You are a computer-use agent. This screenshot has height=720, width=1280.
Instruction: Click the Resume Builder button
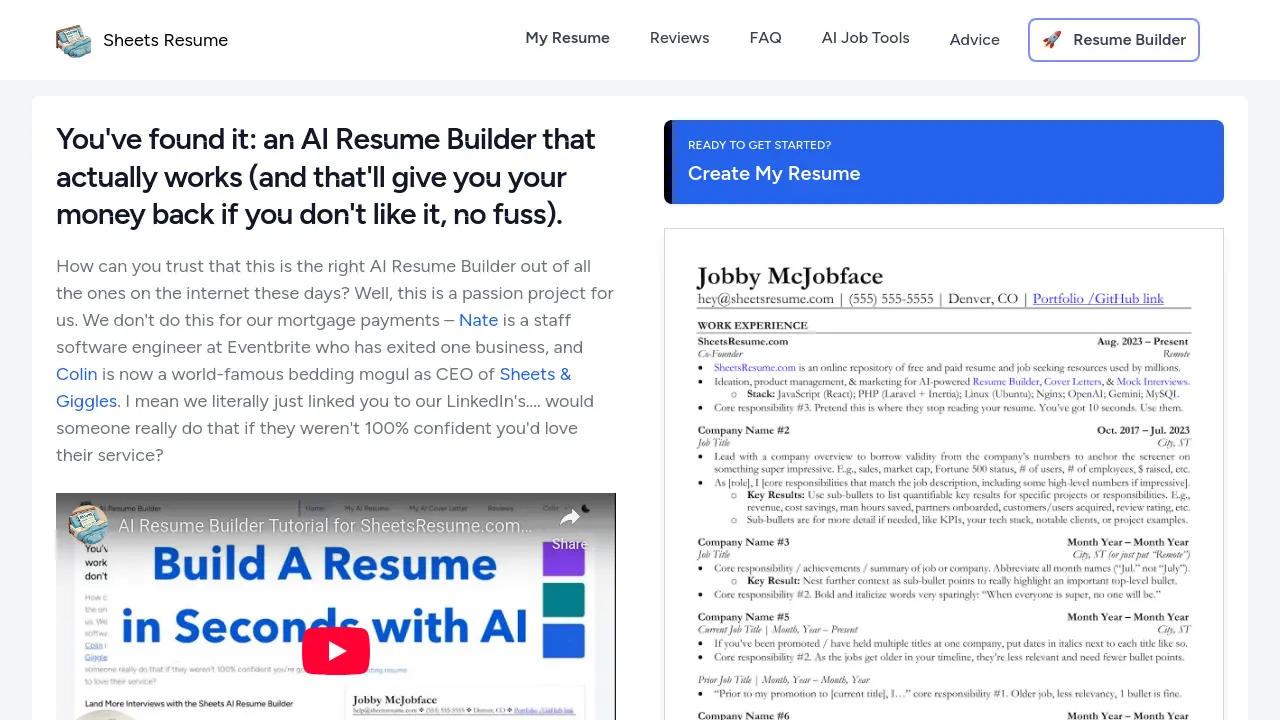pyautogui.click(x=1113, y=40)
